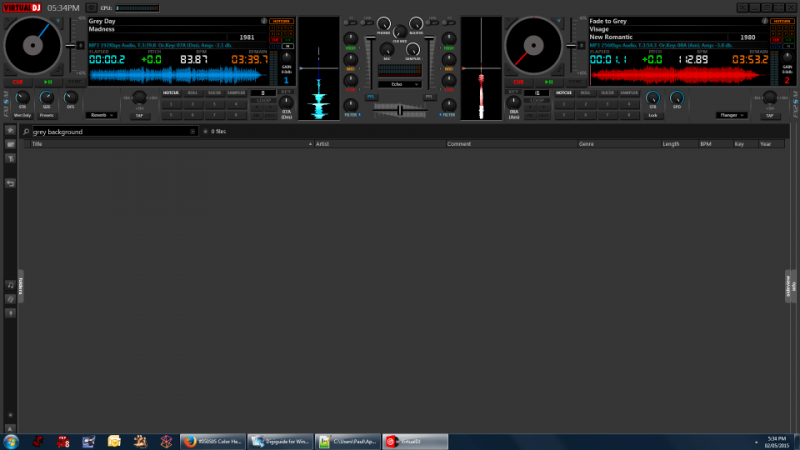
Task: Toggle PFL headphone cue for left channel
Action: click(x=370, y=96)
